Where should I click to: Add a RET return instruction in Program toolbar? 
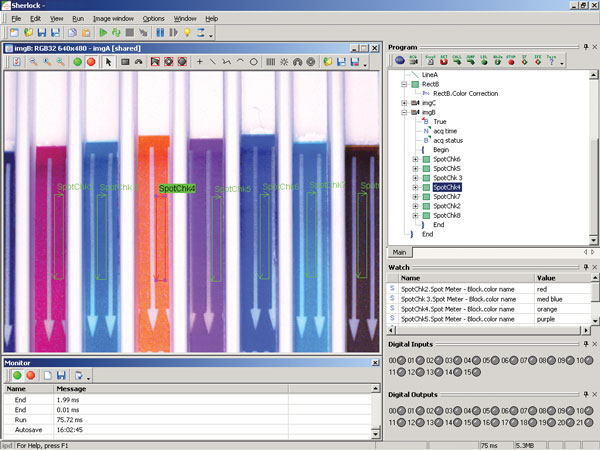coord(443,60)
